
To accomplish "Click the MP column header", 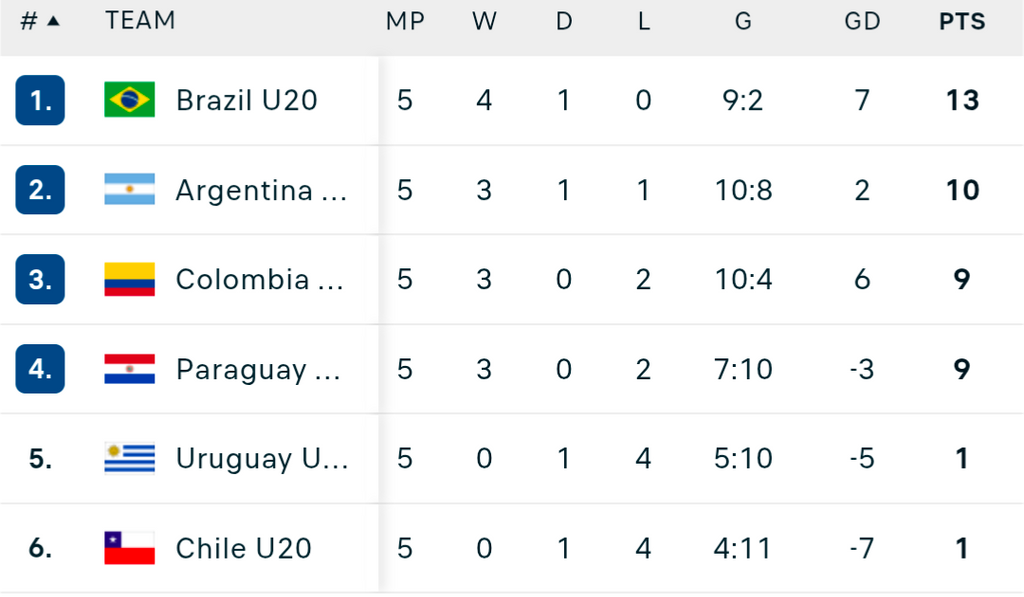I will (x=405, y=21).
